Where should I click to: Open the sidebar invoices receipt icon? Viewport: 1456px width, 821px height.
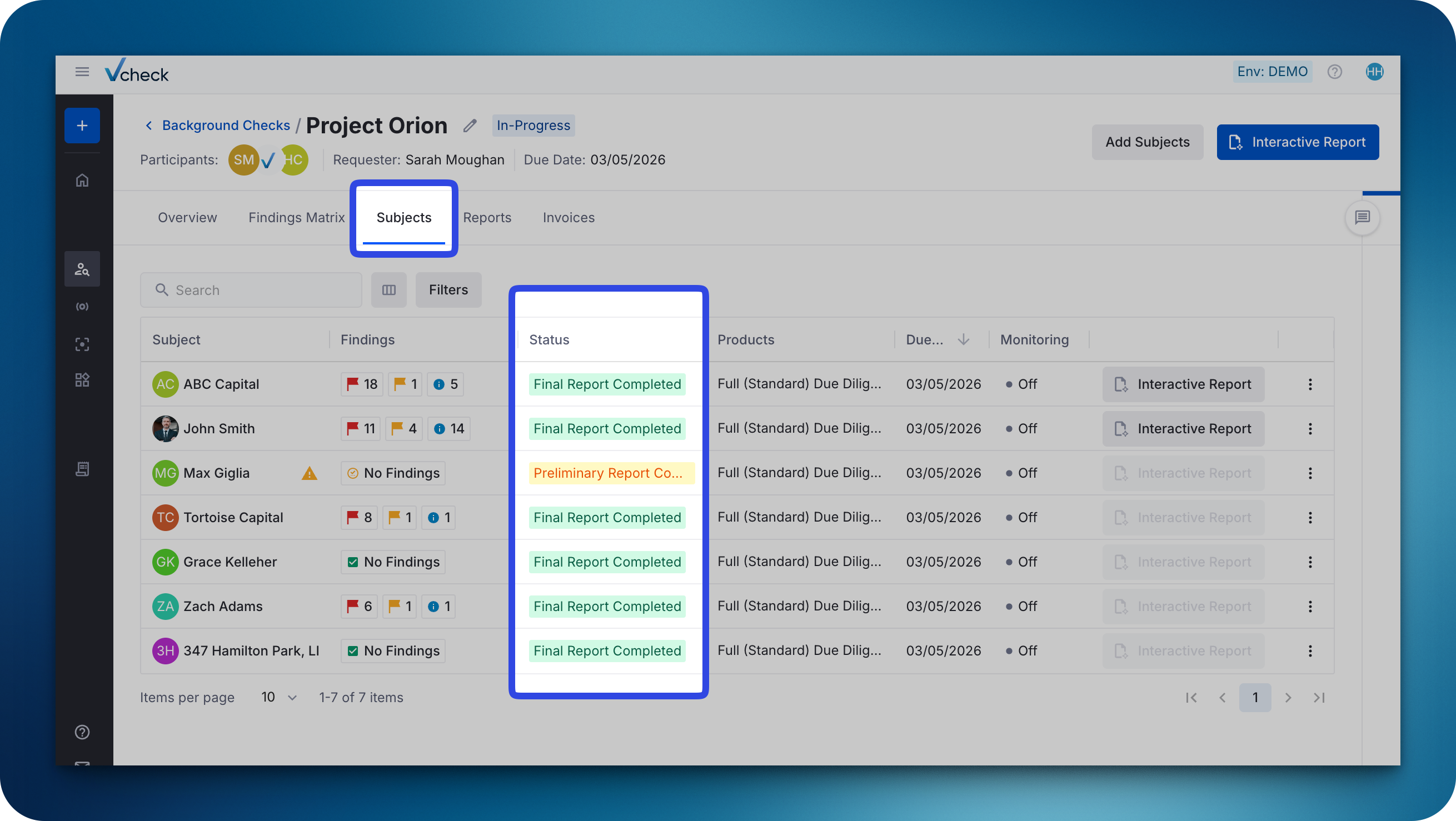pyautogui.click(x=82, y=469)
